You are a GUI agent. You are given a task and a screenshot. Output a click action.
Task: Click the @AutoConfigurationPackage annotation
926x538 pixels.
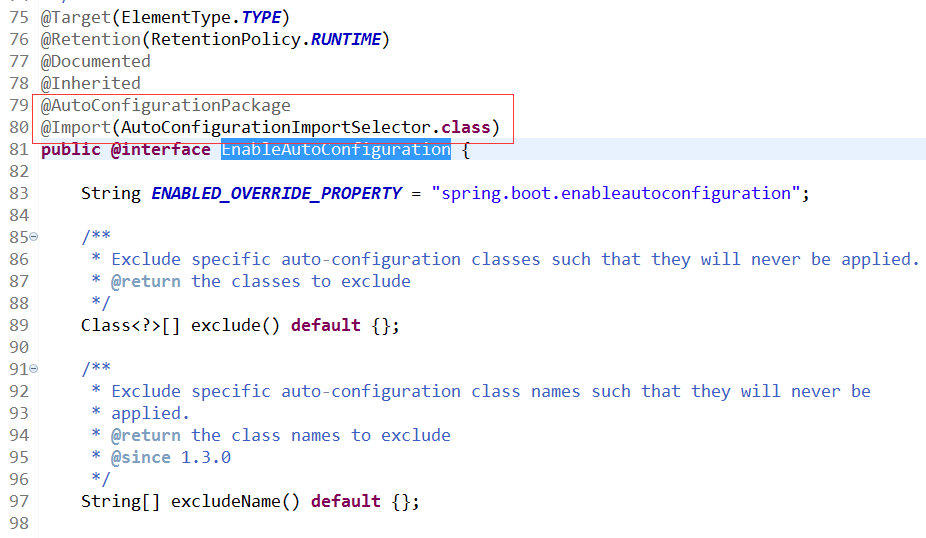pyautogui.click(x=166, y=106)
